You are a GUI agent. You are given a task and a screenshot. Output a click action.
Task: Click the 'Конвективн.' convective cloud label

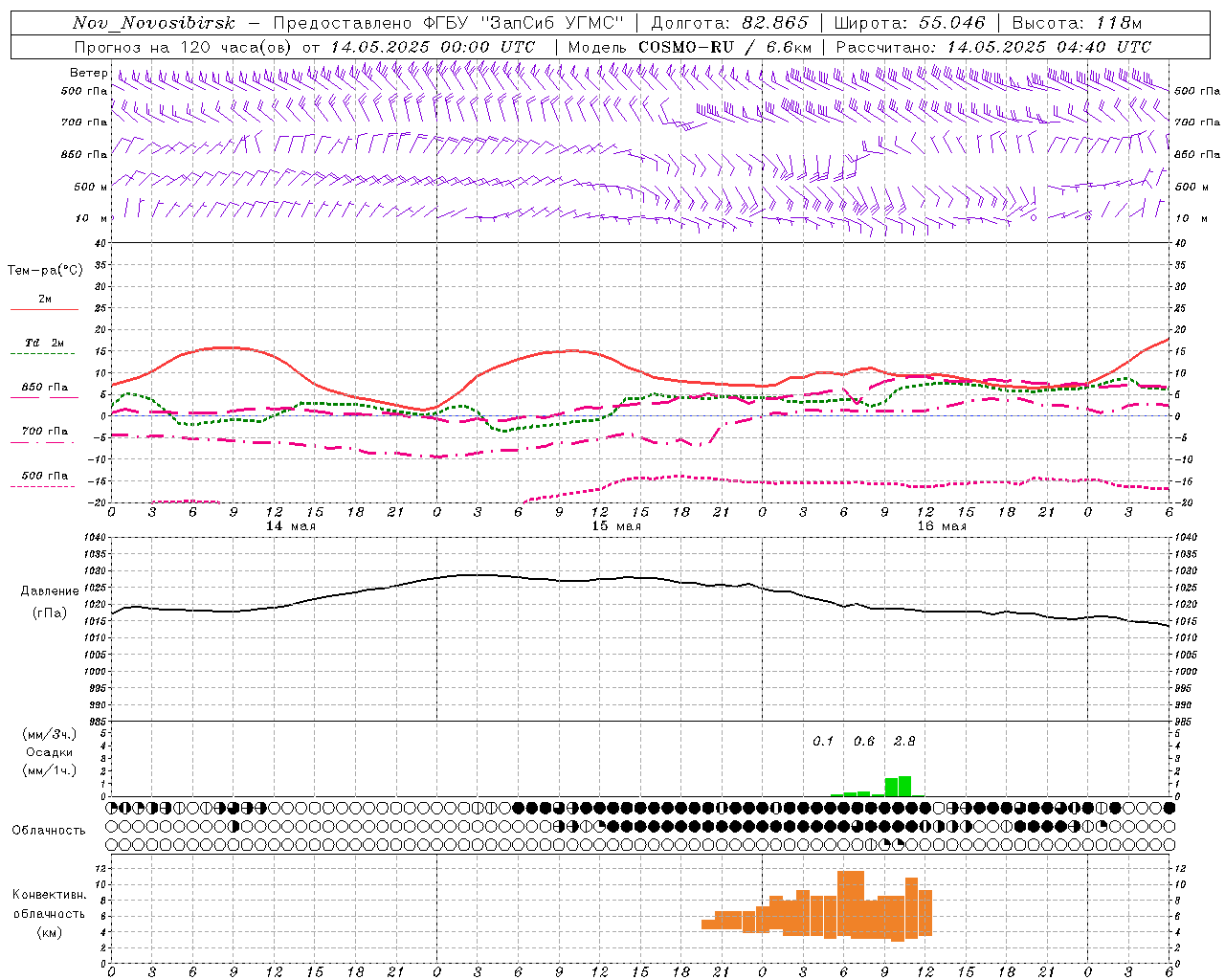50,895
